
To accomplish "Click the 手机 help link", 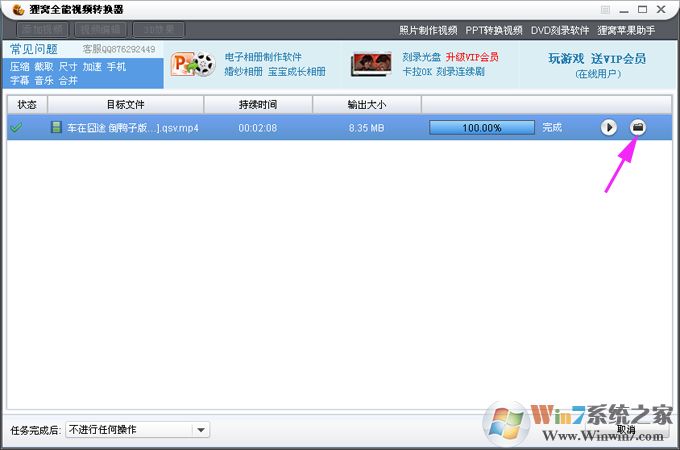I will click(x=116, y=66).
